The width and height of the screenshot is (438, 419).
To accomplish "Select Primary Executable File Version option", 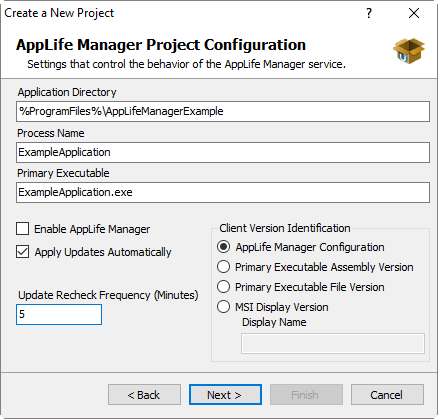I will tap(223, 287).
